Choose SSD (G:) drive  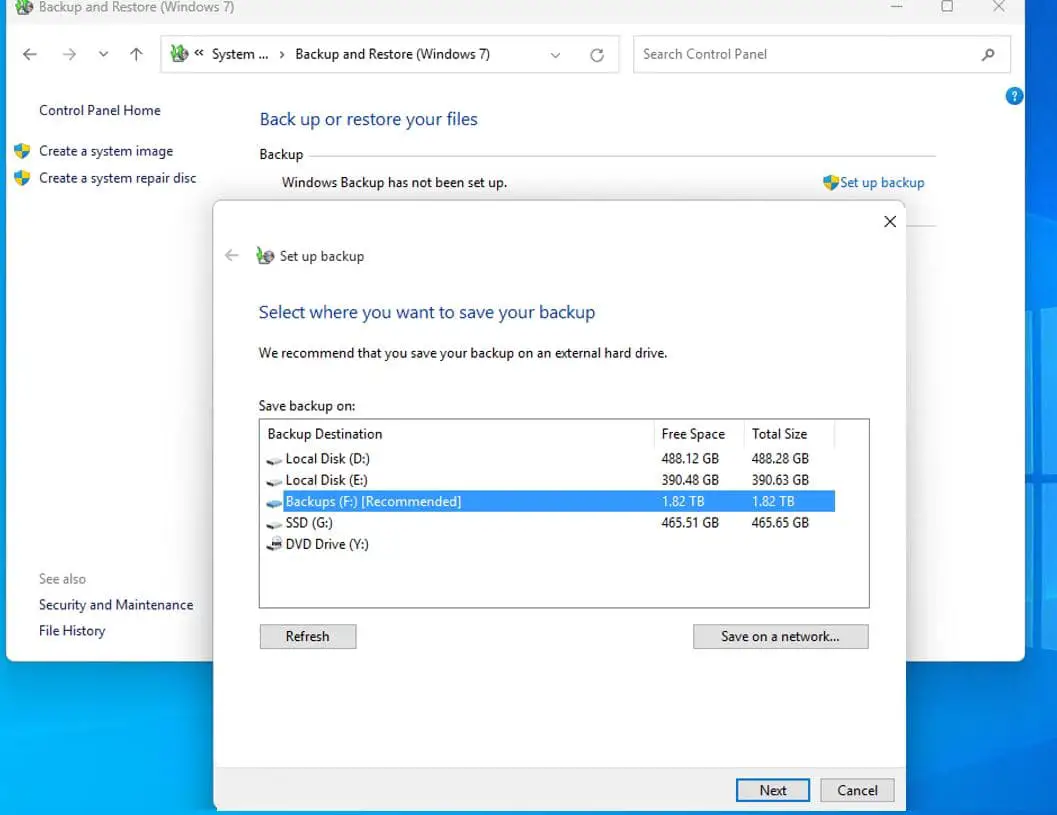pyautogui.click(x=309, y=523)
